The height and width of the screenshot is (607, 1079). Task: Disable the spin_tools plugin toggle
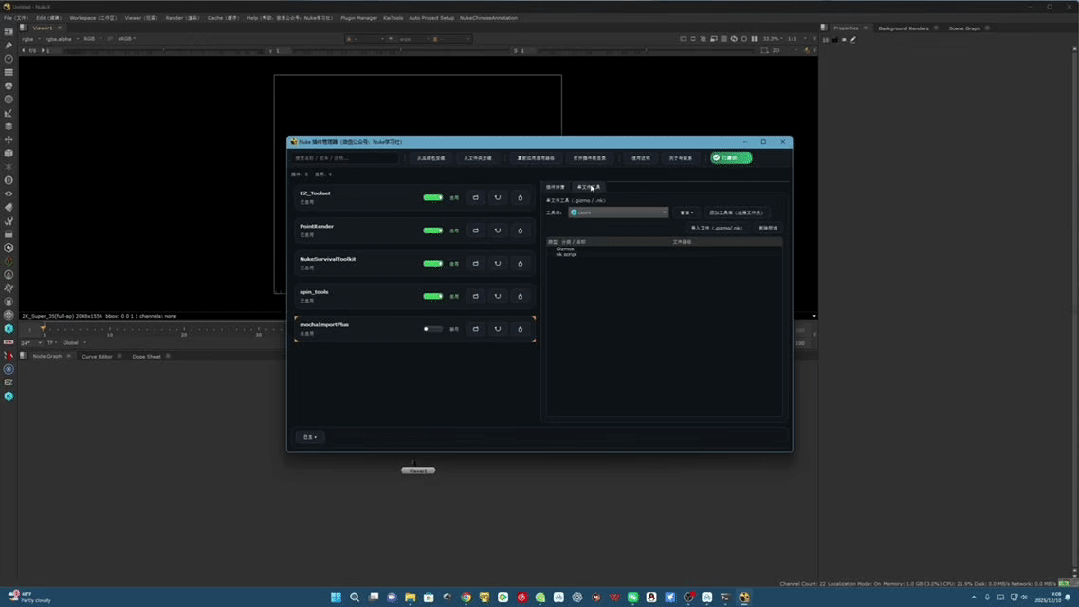(x=433, y=297)
